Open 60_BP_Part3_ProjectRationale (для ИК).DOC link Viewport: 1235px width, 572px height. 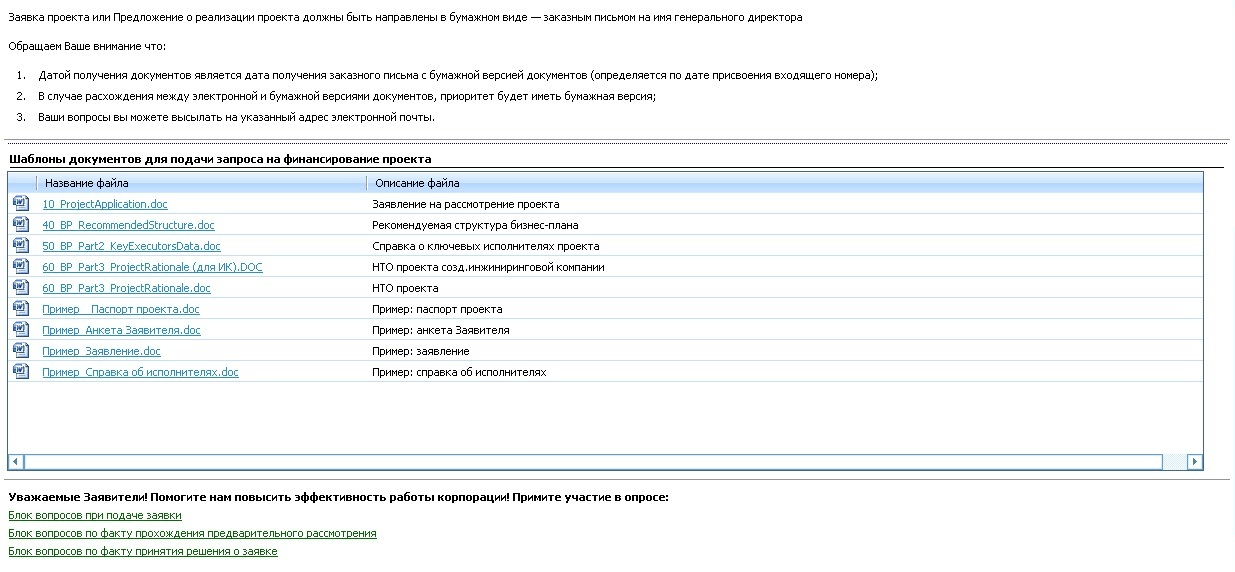[x=152, y=267]
